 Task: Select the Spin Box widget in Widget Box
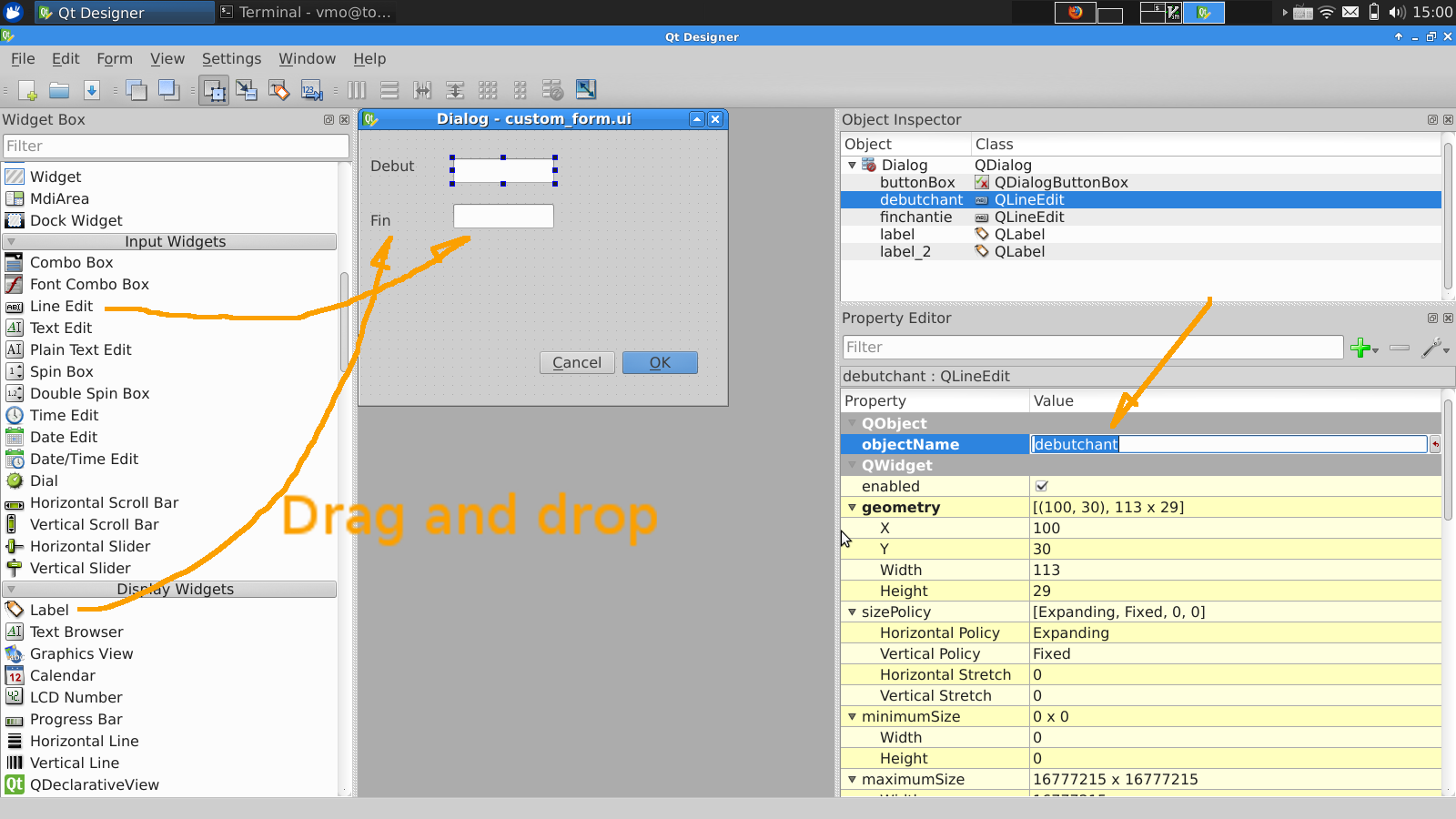(61, 371)
